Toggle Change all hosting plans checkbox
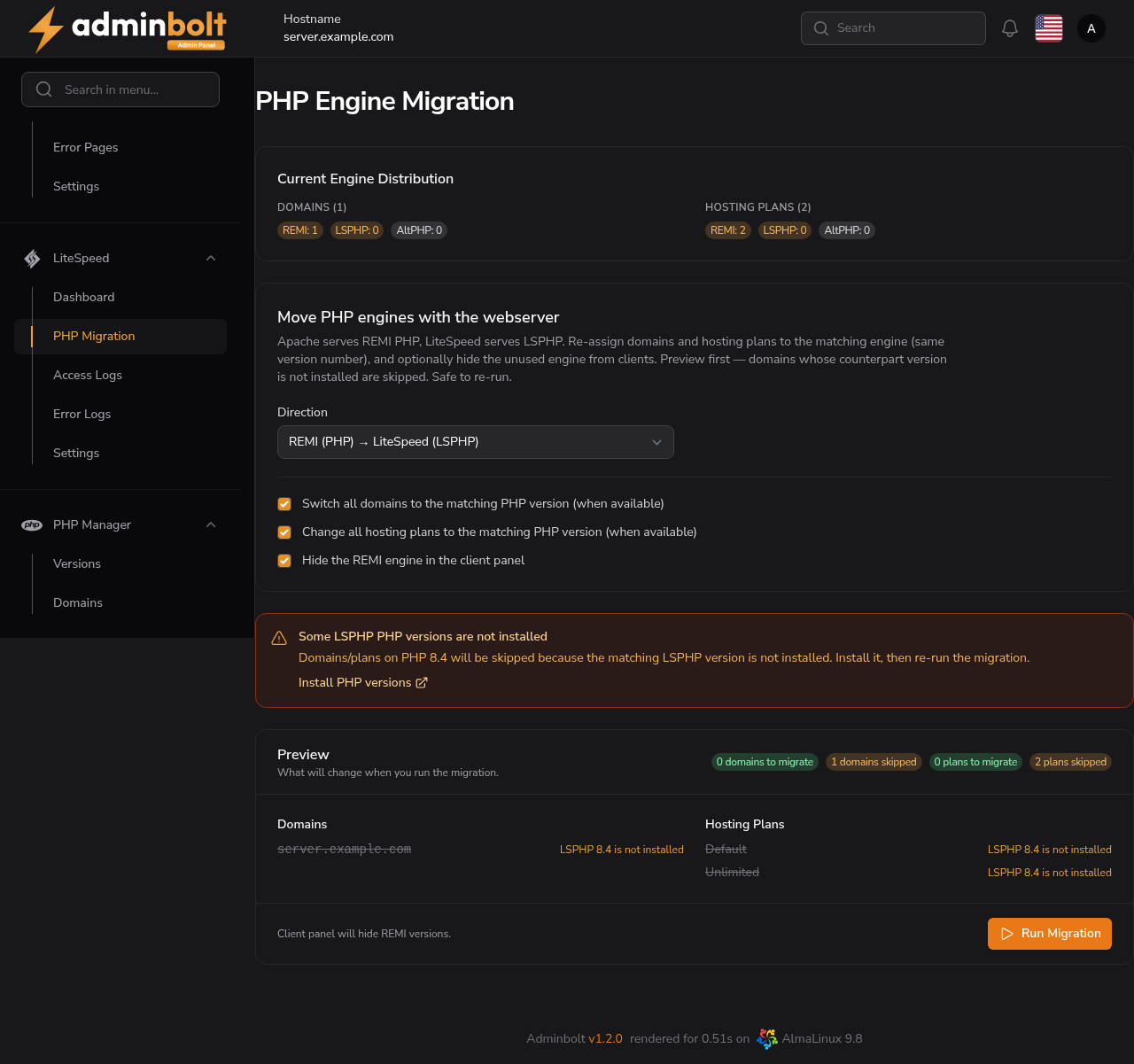Viewport: 1134px width, 1064px height. click(284, 532)
